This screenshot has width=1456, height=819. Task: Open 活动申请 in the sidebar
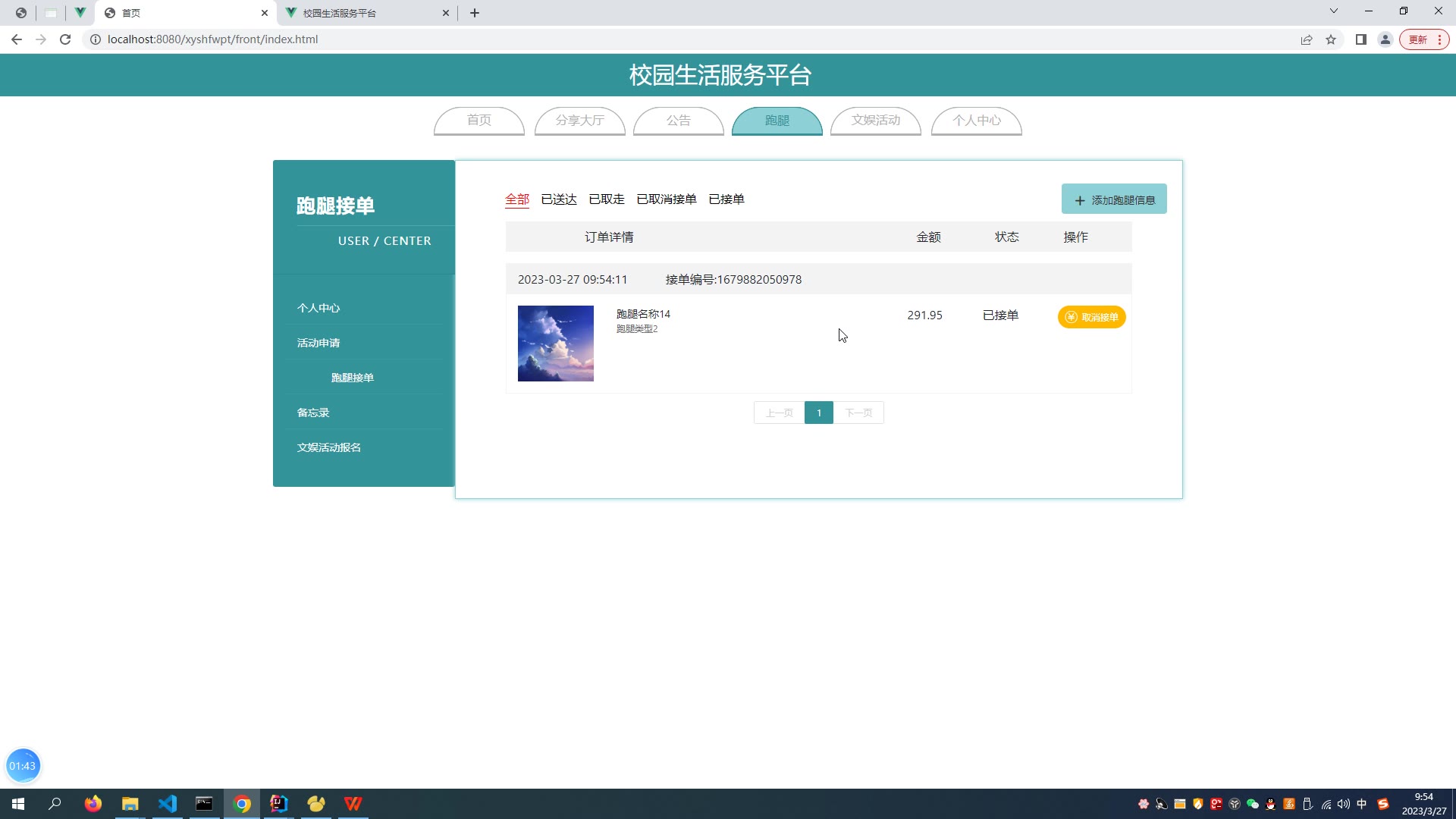coord(318,343)
